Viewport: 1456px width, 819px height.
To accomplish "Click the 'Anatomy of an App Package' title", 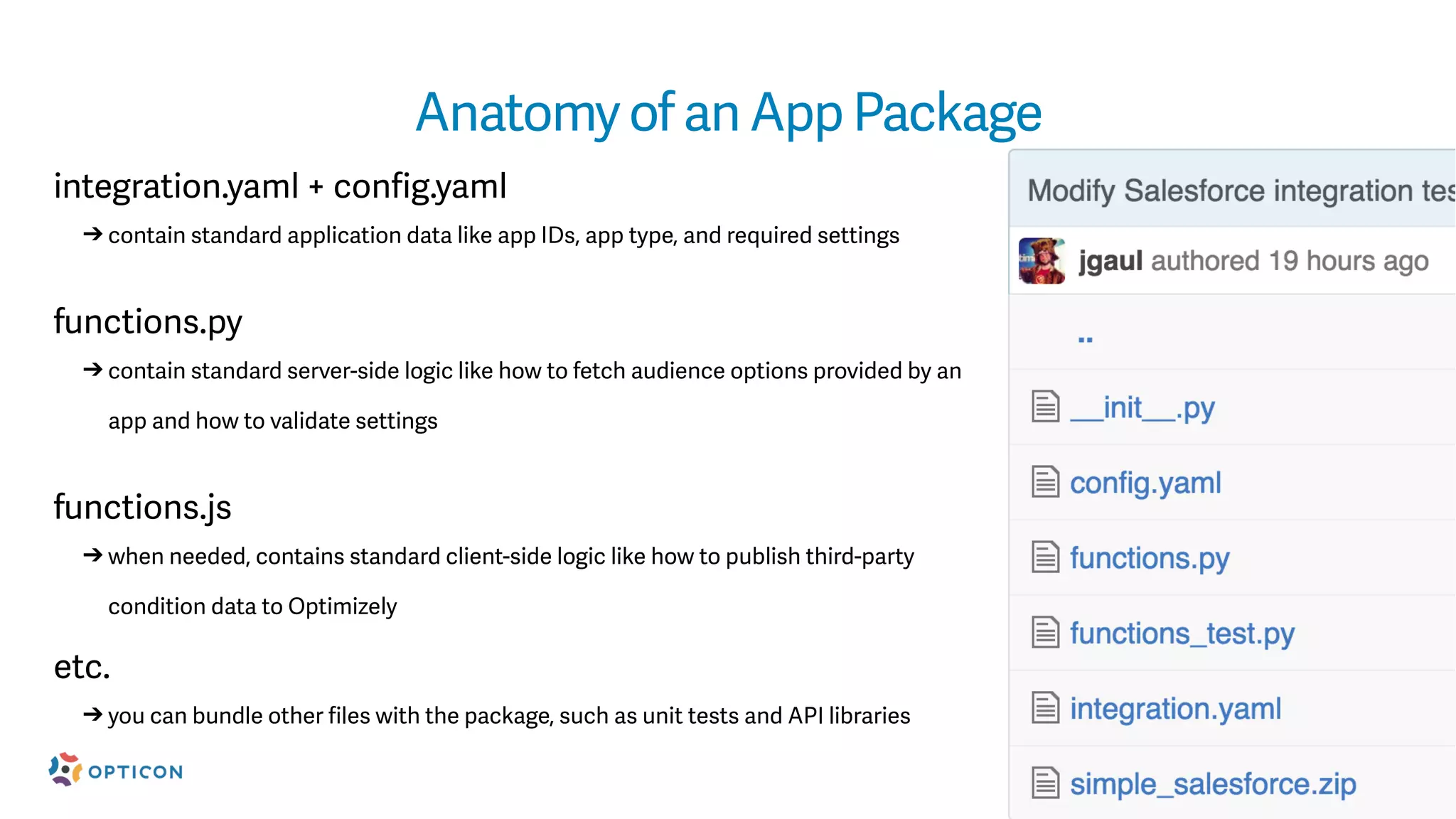I will [x=729, y=112].
